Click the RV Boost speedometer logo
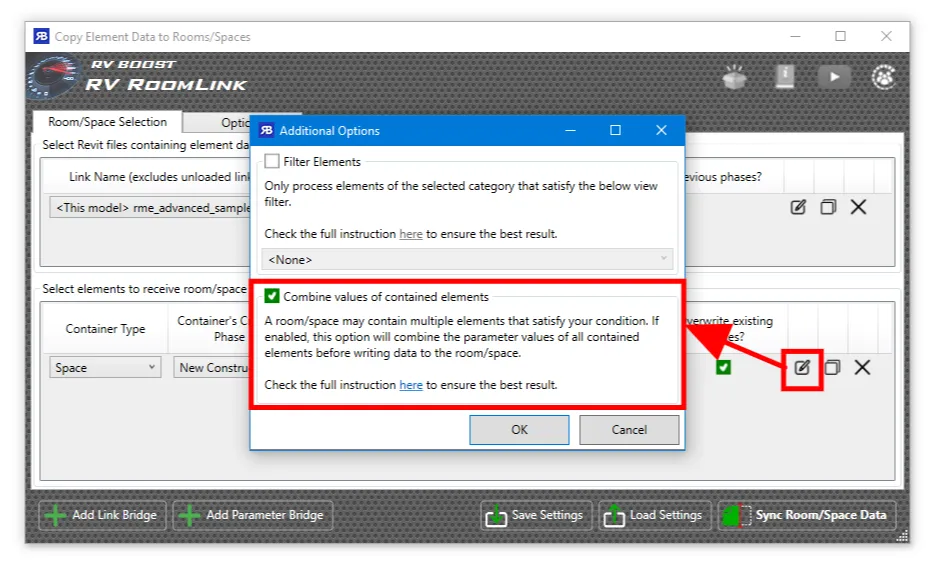 coord(52,77)
